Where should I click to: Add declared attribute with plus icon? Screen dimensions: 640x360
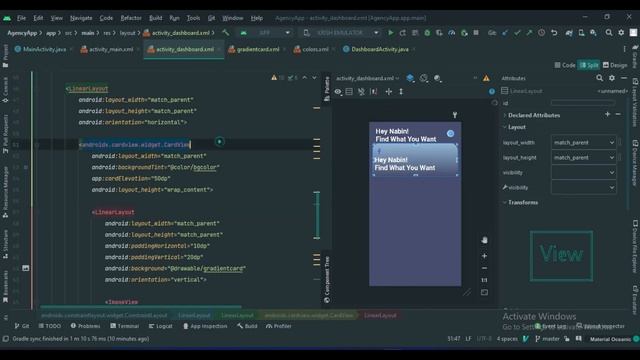(x=607, y=115)
